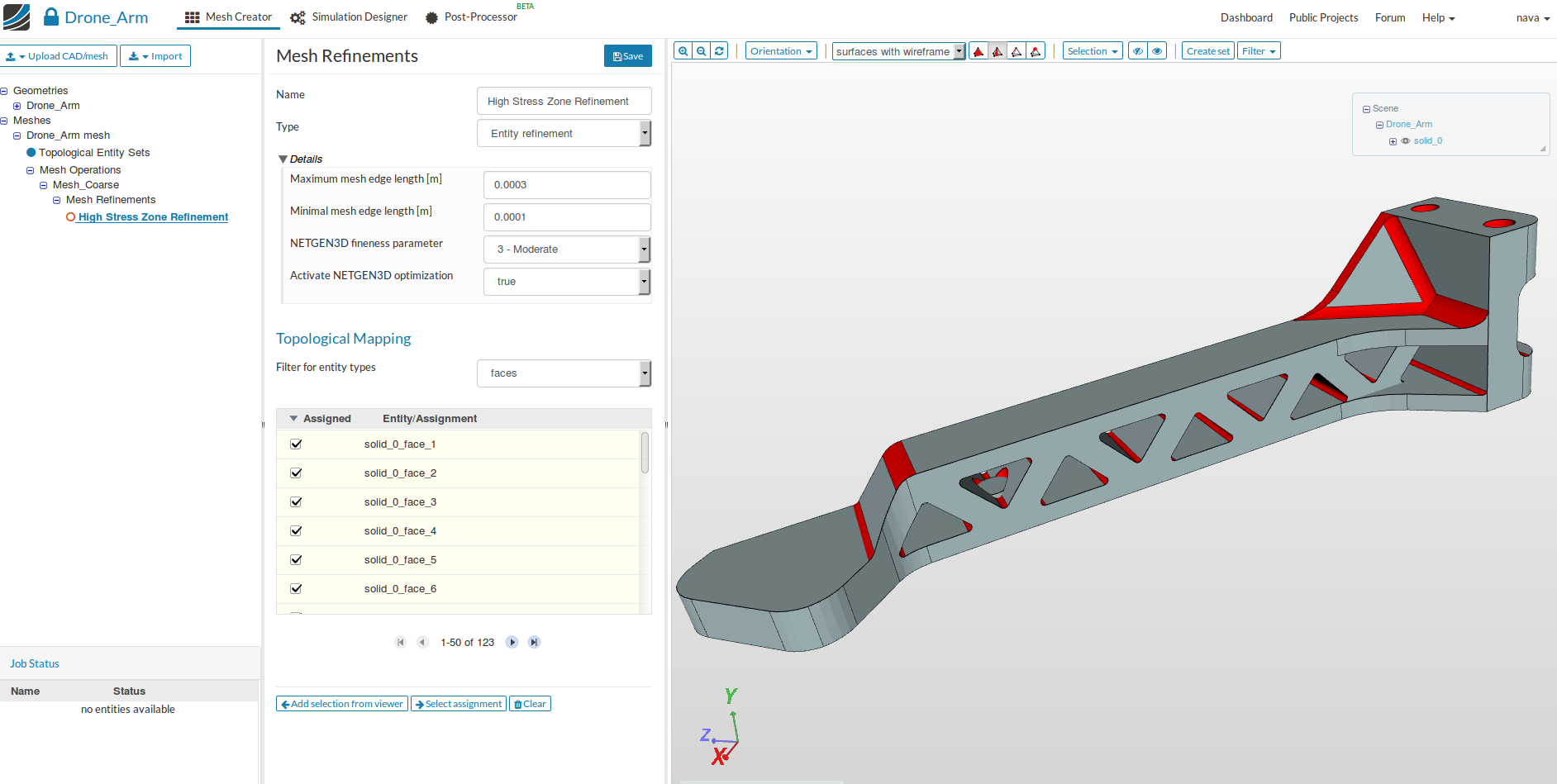Zoom out the 3D viewer
Screen dimensions: 1557x784
pos(701,51)
